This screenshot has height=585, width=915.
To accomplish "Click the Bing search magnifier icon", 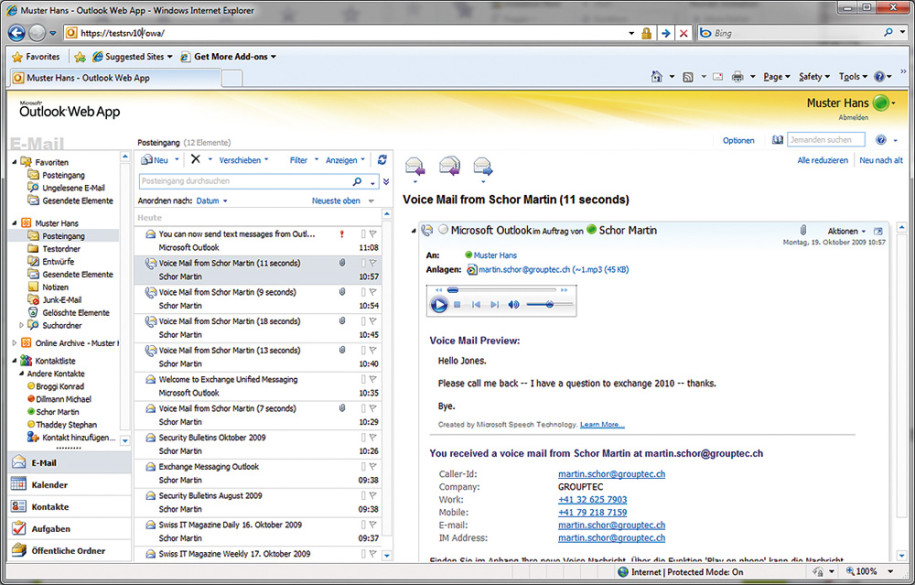I will (888, 33).
